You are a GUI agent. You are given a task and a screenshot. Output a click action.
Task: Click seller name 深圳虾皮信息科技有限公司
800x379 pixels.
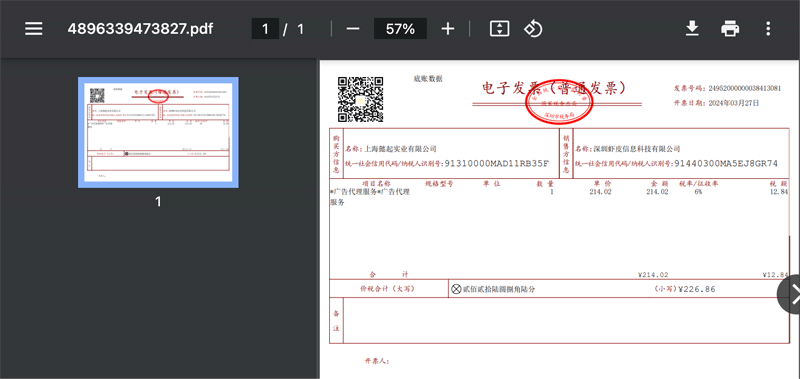pyautogui.click(x=636, y=149)
